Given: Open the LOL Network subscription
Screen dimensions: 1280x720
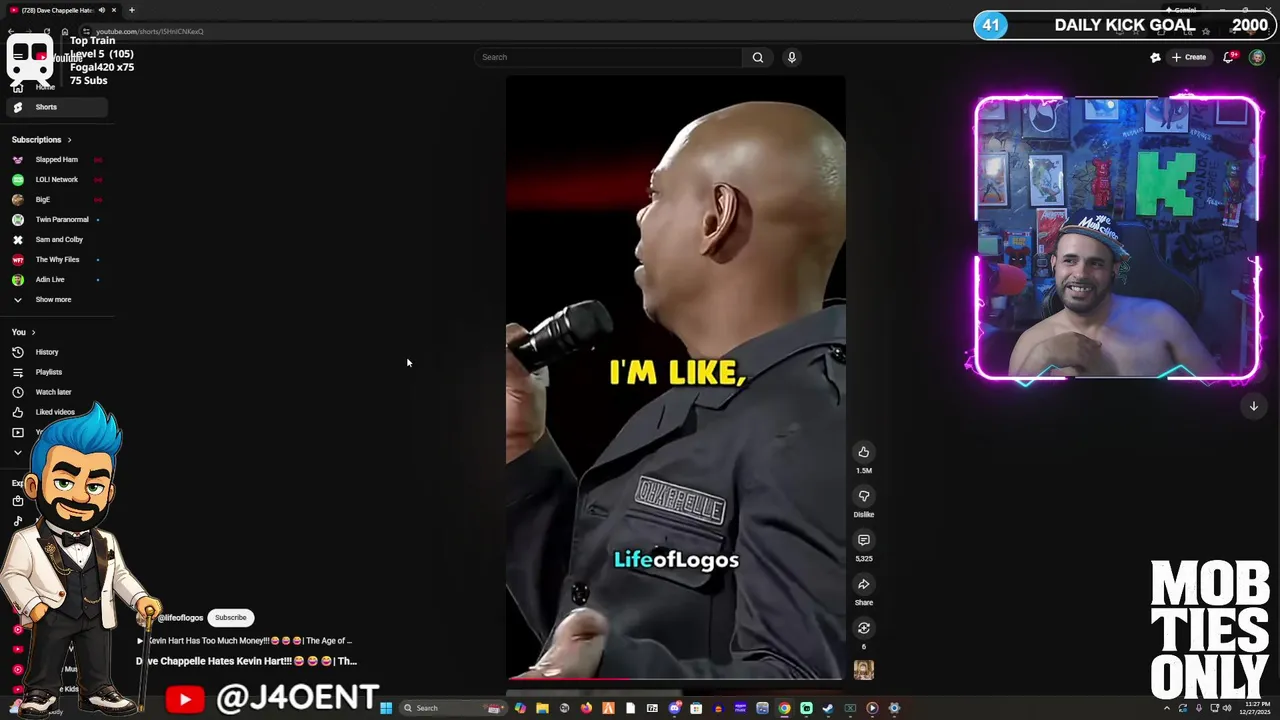Looking at the screenshot, I should [59, 180].
